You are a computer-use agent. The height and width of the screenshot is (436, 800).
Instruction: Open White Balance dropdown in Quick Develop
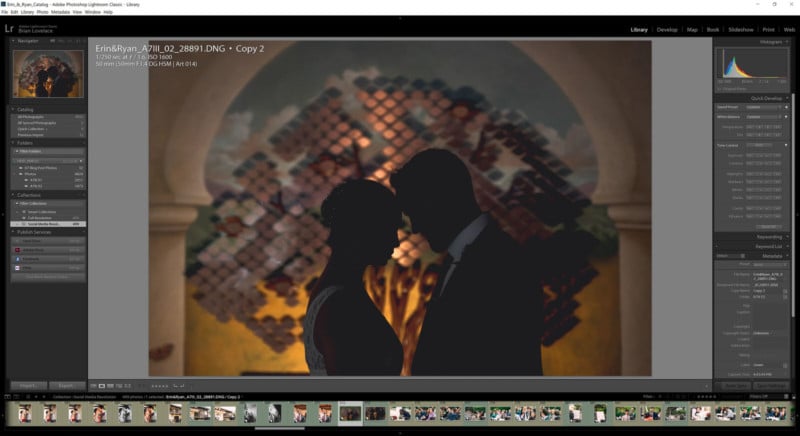[x=763, y=117]
